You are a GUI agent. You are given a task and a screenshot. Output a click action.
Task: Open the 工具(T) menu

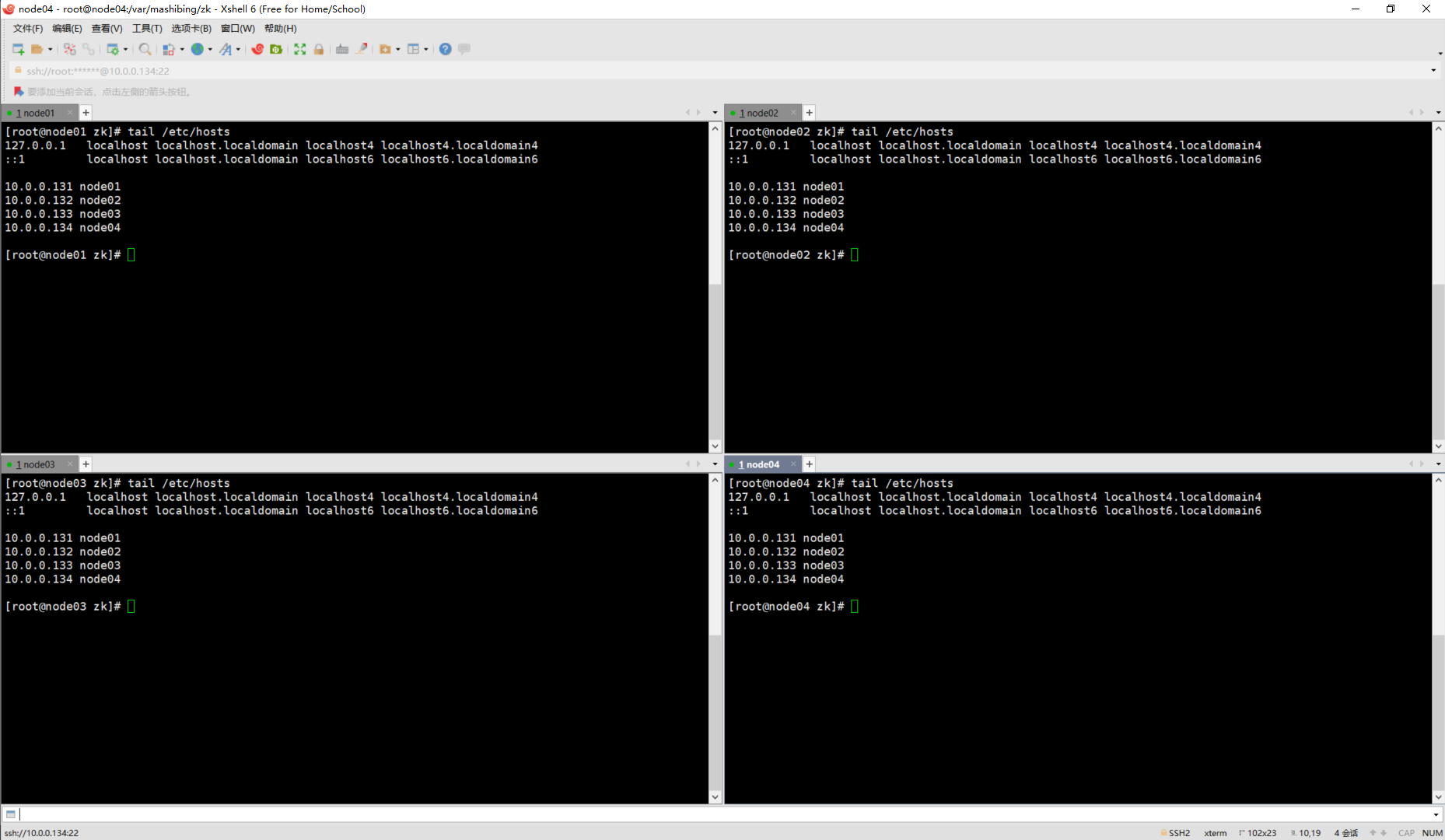pos(147,29)
